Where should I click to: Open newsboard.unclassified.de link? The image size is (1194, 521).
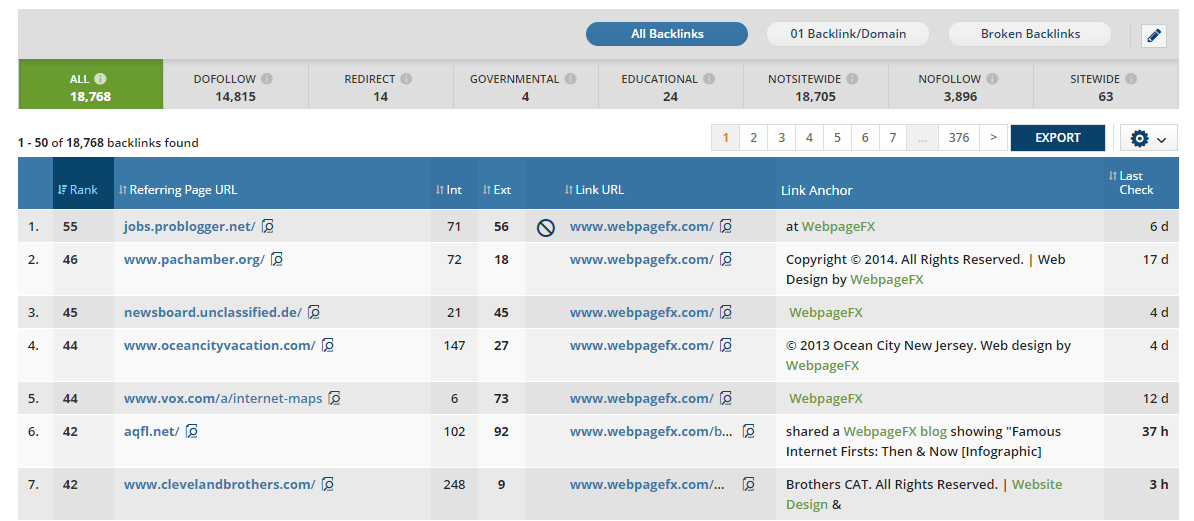coord(212,312)
